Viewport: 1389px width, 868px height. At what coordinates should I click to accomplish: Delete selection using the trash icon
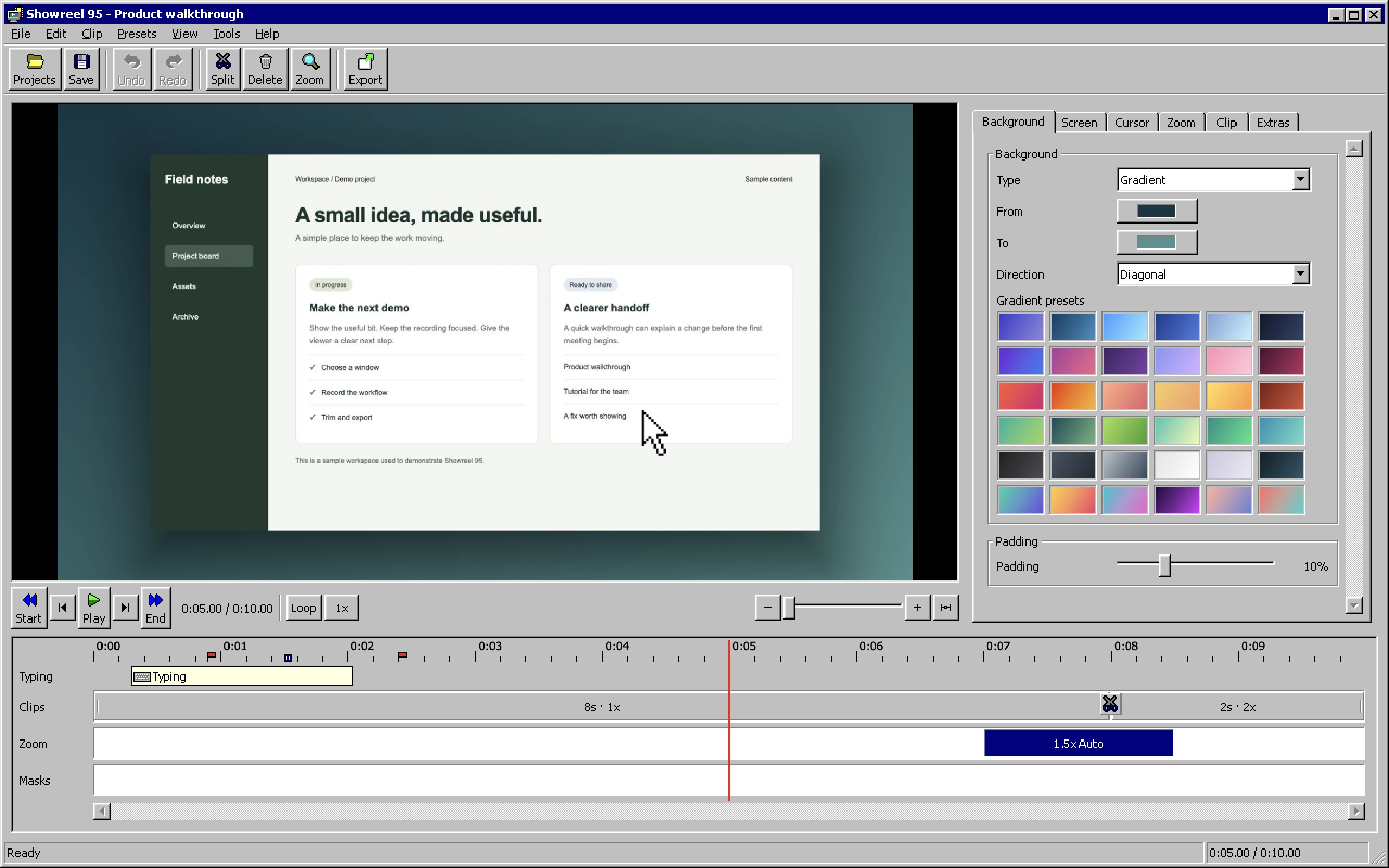265,69
